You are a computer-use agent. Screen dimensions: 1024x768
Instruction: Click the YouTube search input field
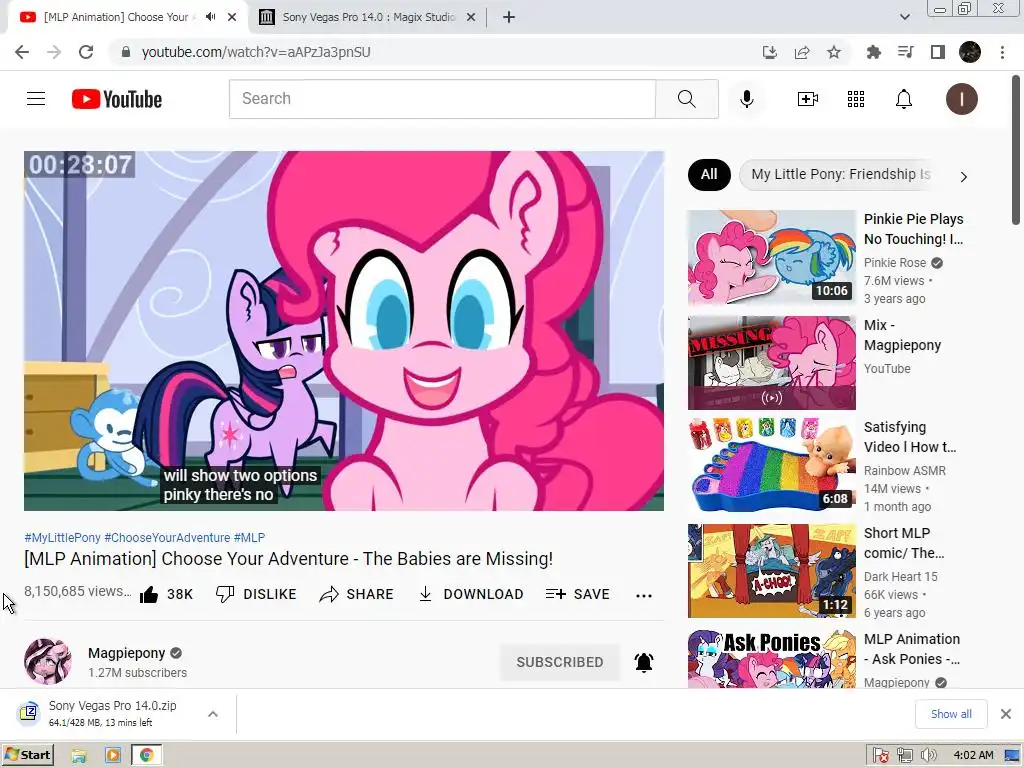[x=442, y=99]
